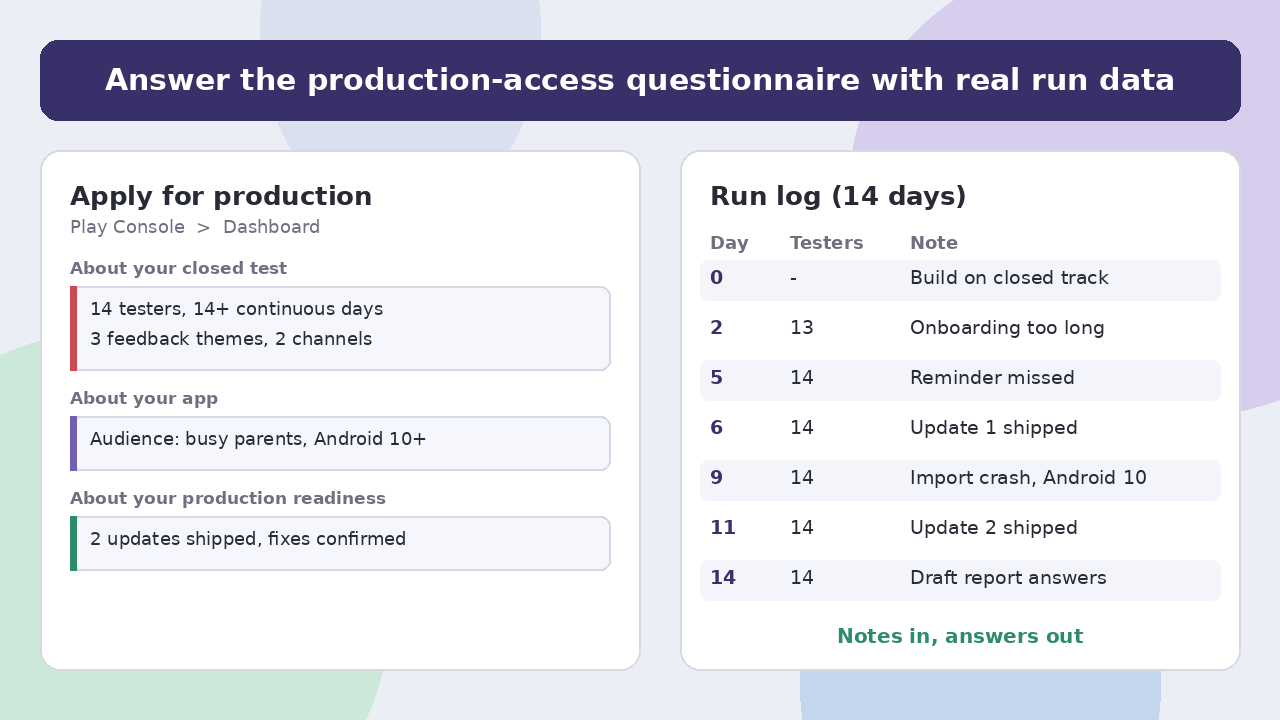Click the production-access questionnaire title banner
The image size is (1280, 720).
[x=640, y=80]
